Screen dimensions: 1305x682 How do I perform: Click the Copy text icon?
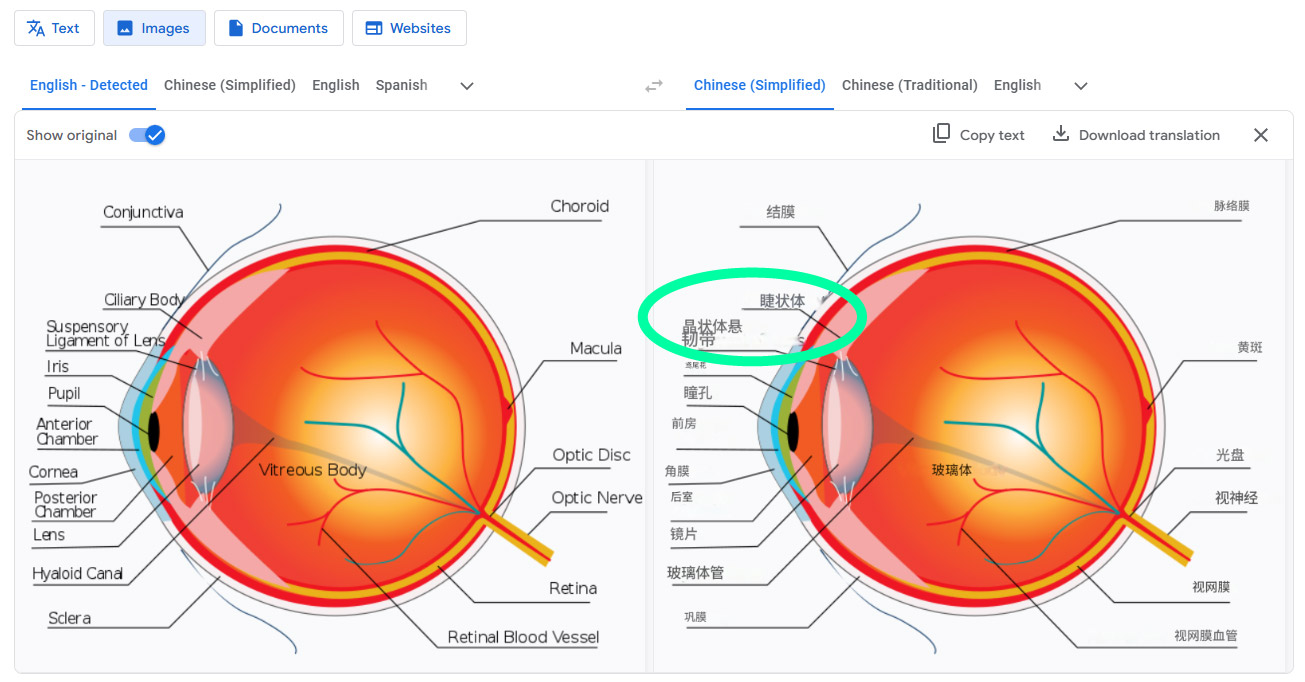(941, 133)
